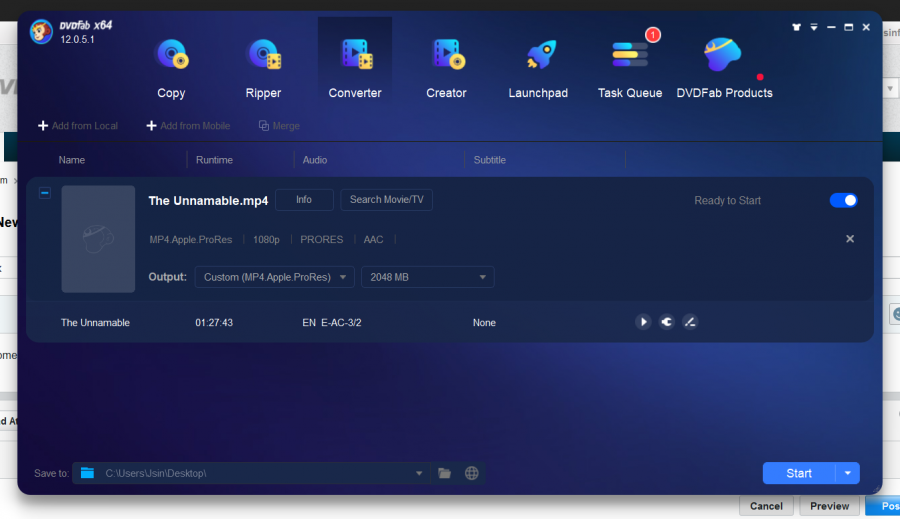Close the DVDFab window
Screen dimensions: 900x519
866,27
